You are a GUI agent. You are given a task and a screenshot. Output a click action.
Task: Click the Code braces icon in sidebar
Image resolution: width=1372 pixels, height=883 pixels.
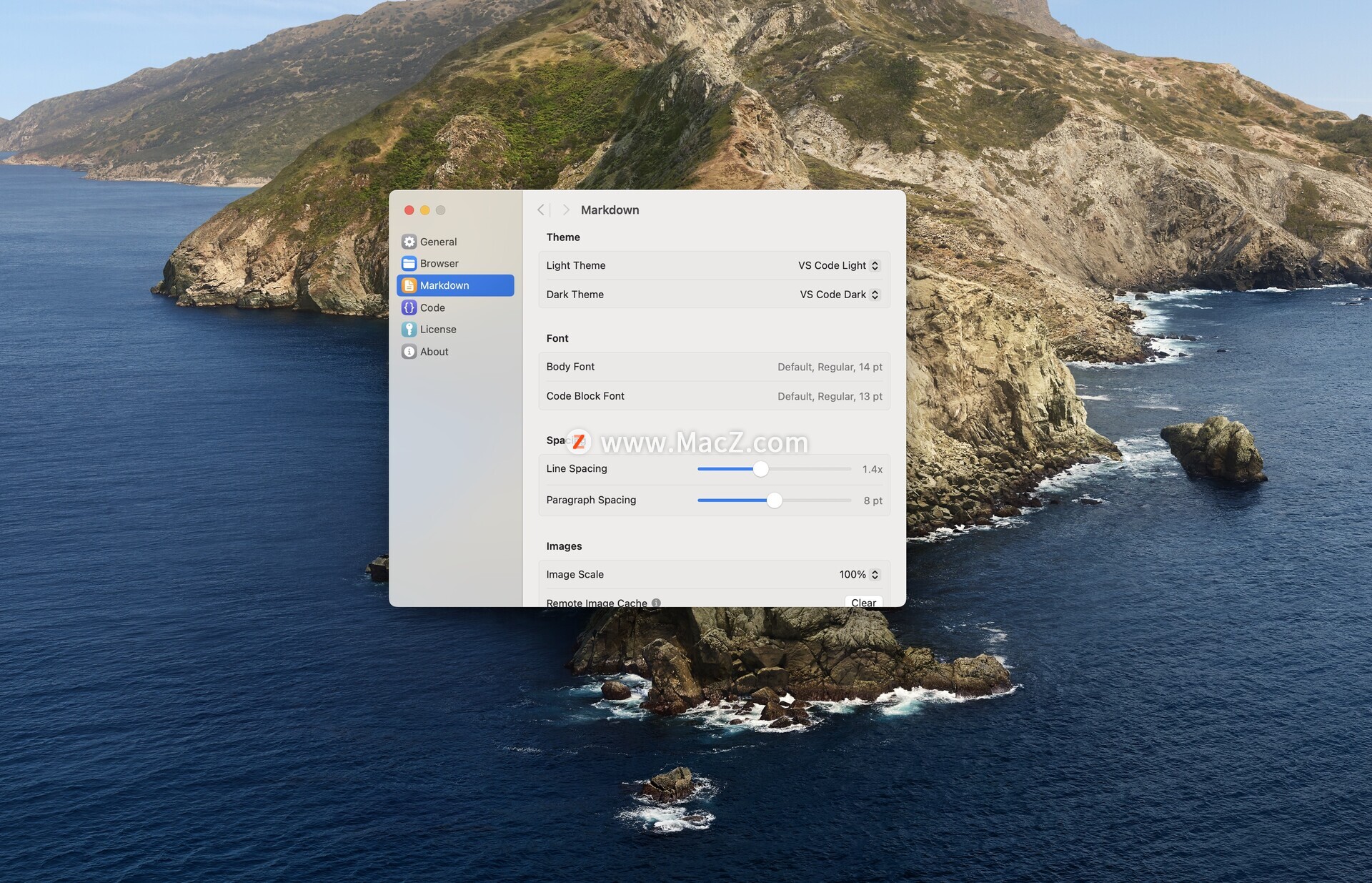click(409, 307)
